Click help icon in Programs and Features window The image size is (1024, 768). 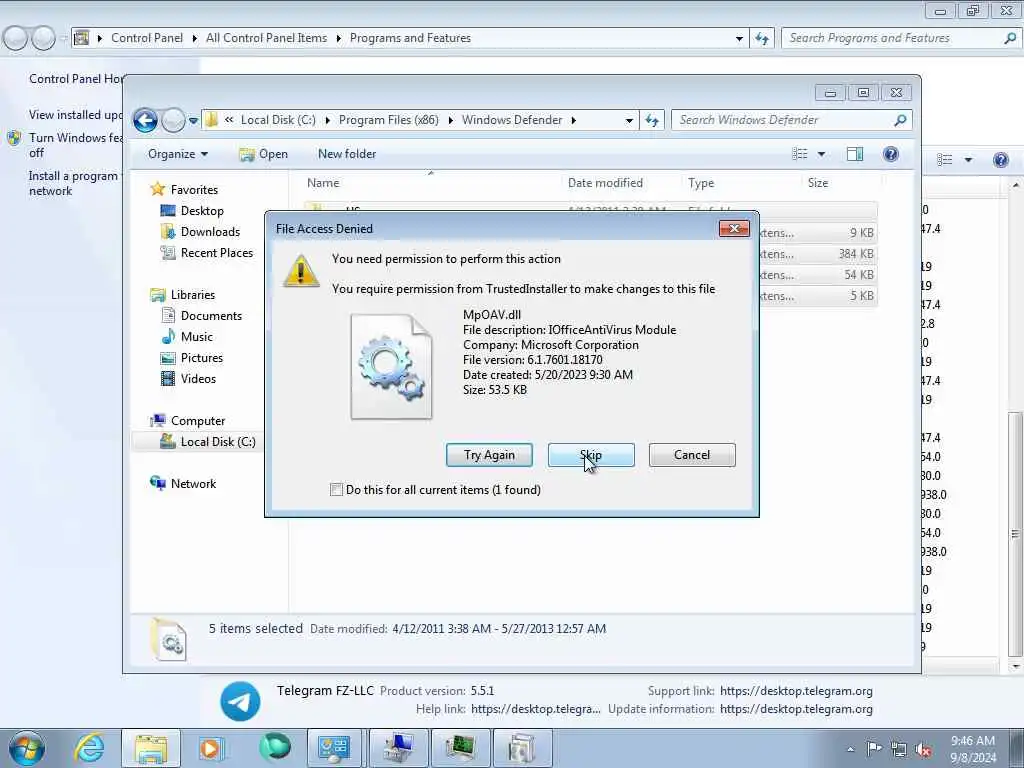tap(1000, 160)
